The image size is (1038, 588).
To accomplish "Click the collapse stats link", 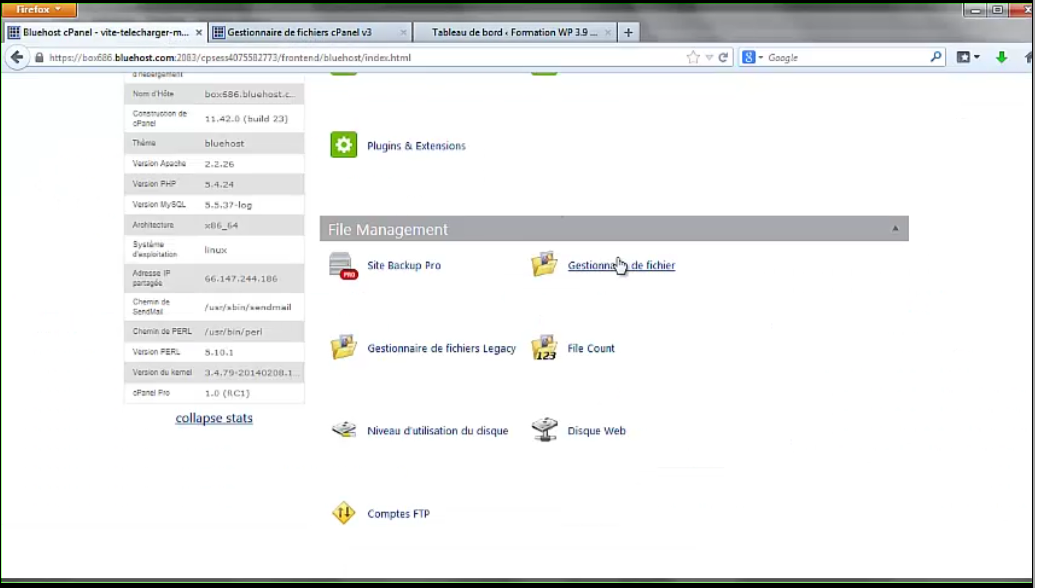I will (x=214, y=418).
